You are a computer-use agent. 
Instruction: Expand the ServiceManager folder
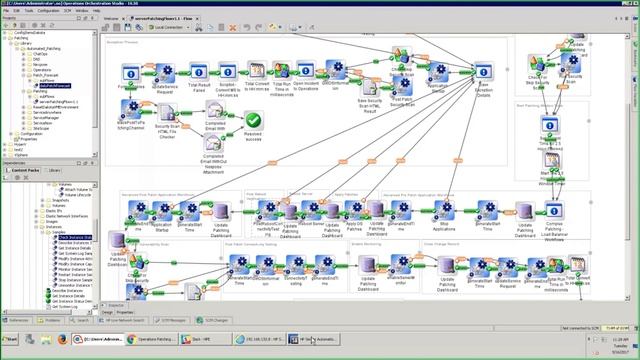[x=23, y=118]
